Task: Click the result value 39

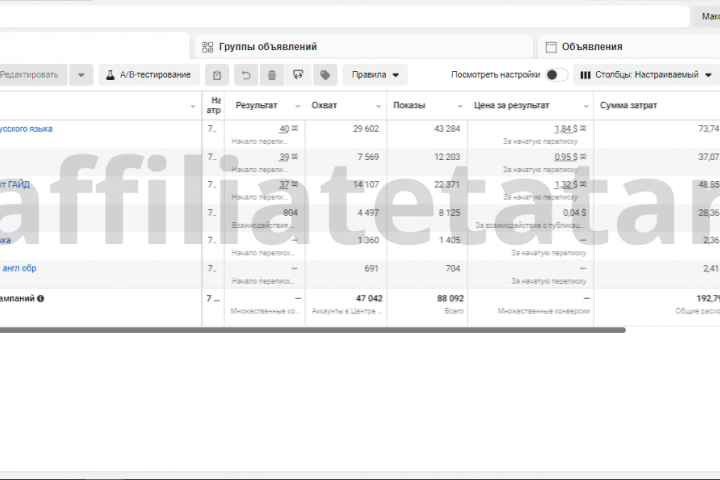Action: (284, 157)
